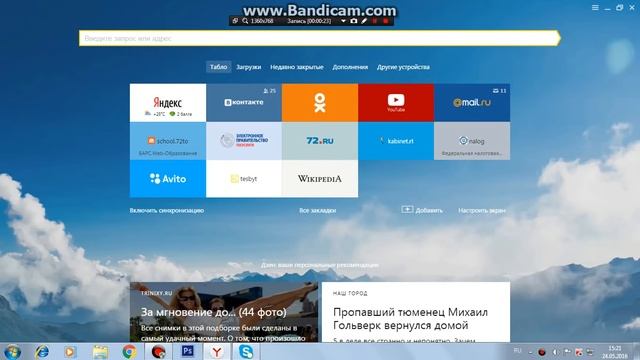Click the Добавить button
This screenshot has width=640, height=360.
[x=422, y=210]
